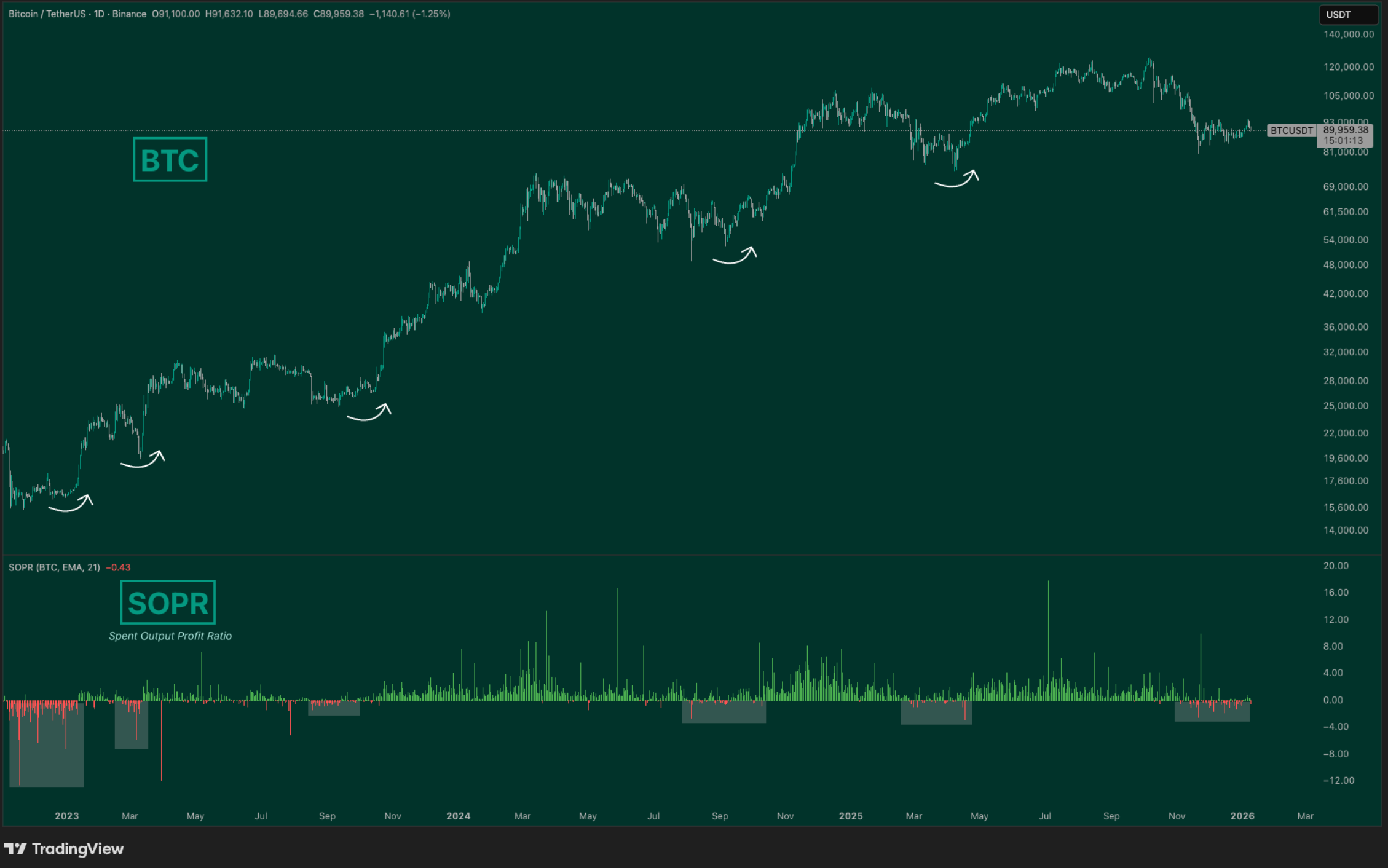Click the SOPR (BTC, EMA, 21) indicator legend
Screen dimensions: 1388x868
54,567
